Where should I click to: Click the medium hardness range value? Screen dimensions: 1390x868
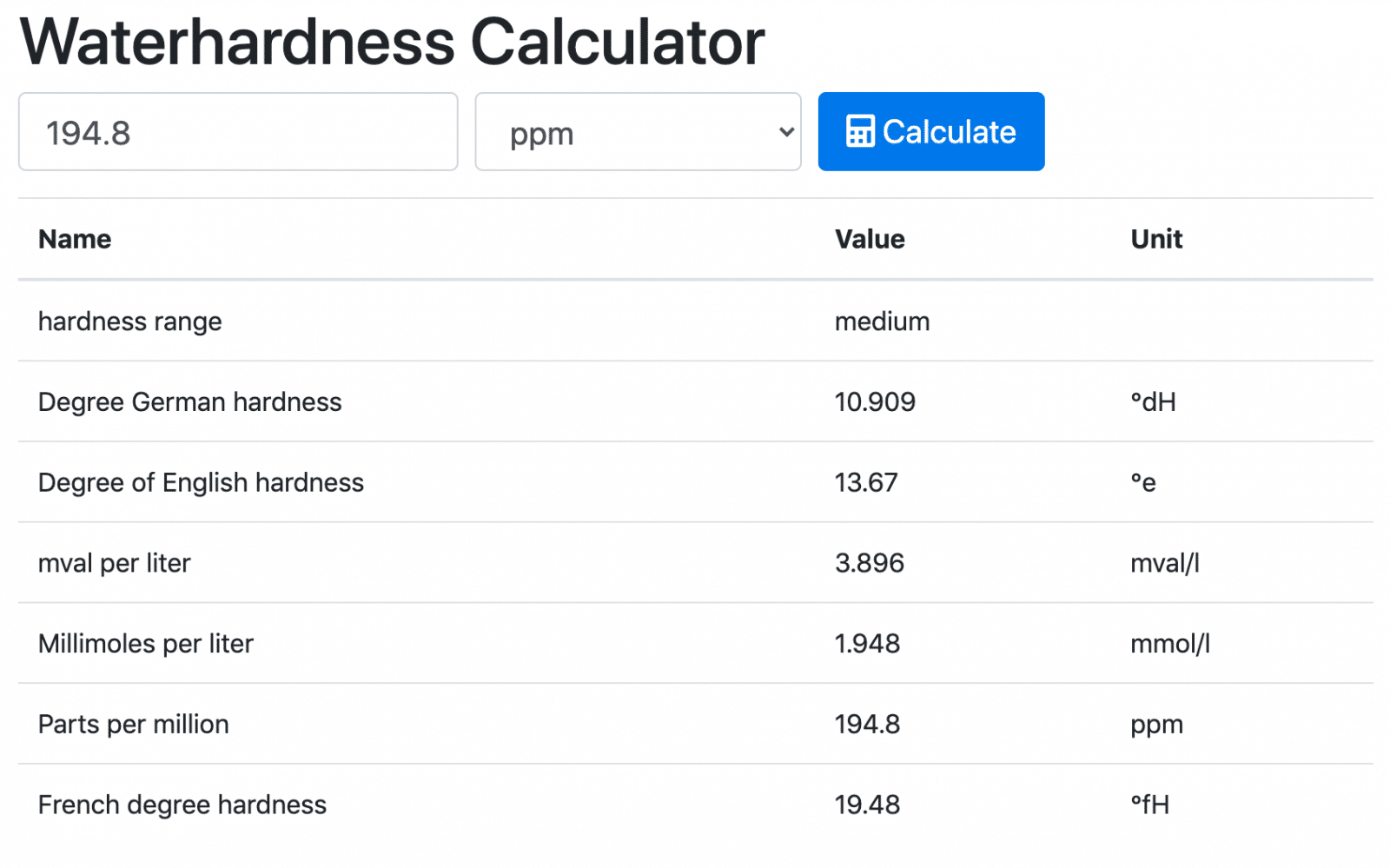click(882, 321)
